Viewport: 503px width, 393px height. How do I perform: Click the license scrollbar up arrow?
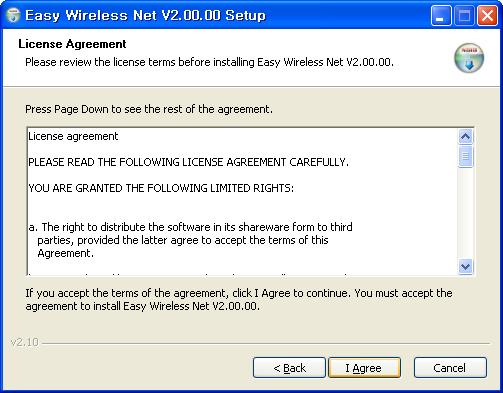coord(465,136)
